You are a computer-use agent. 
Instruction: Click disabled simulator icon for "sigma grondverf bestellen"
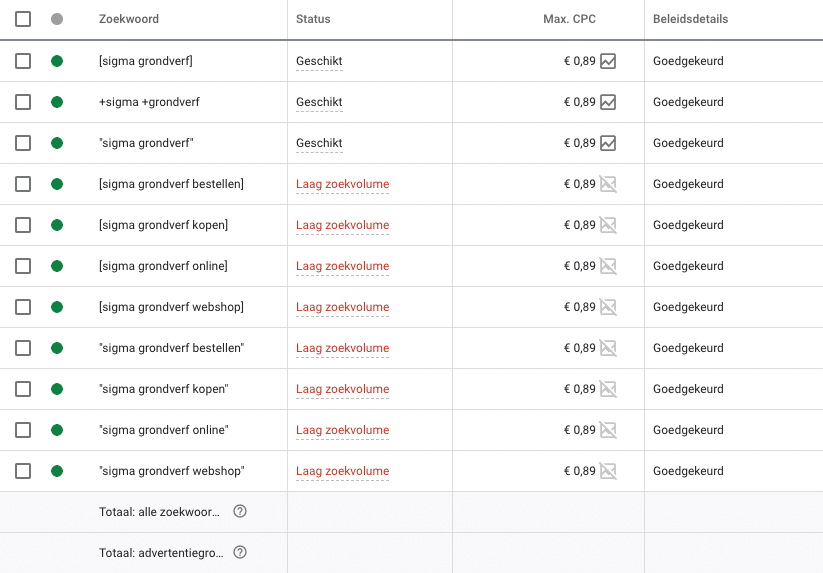tap(608, 348)
